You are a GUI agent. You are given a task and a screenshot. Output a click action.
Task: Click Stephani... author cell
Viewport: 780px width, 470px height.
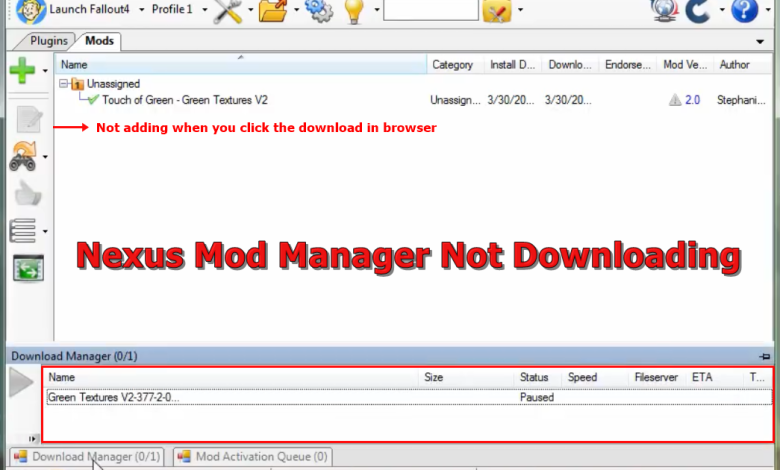pyautogui.click(x=741, y=100)
